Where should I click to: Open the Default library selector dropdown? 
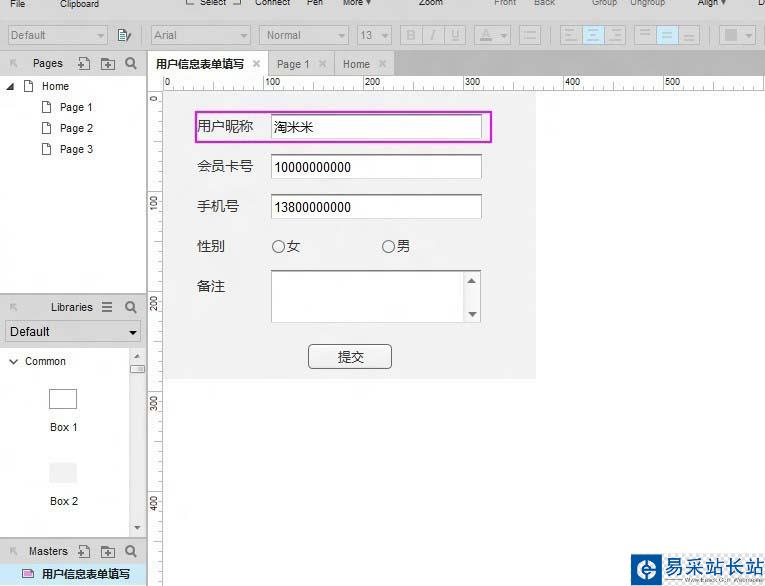[x=73, y=332]
